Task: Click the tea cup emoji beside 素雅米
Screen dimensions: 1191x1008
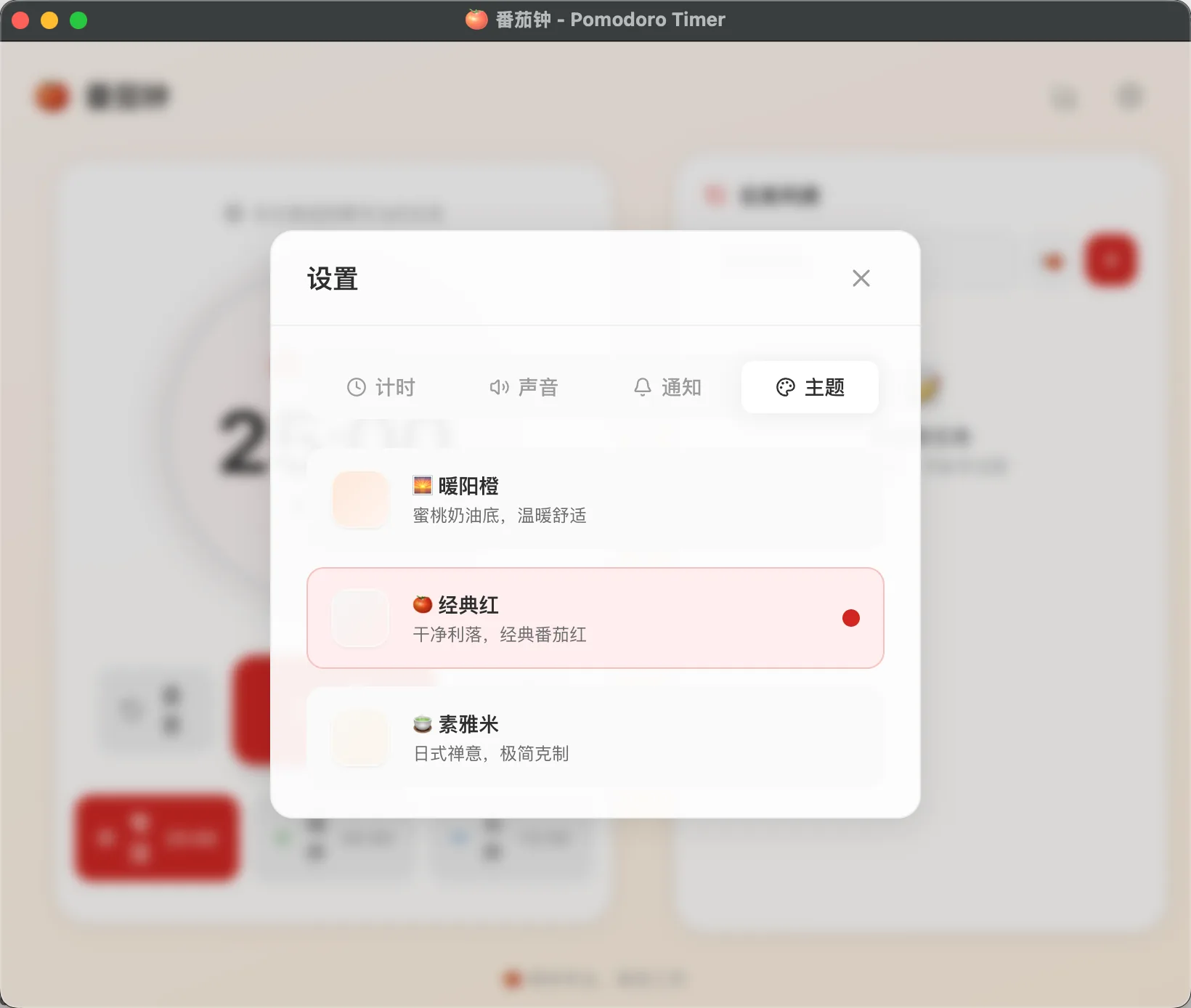Action: click(423, 724)
